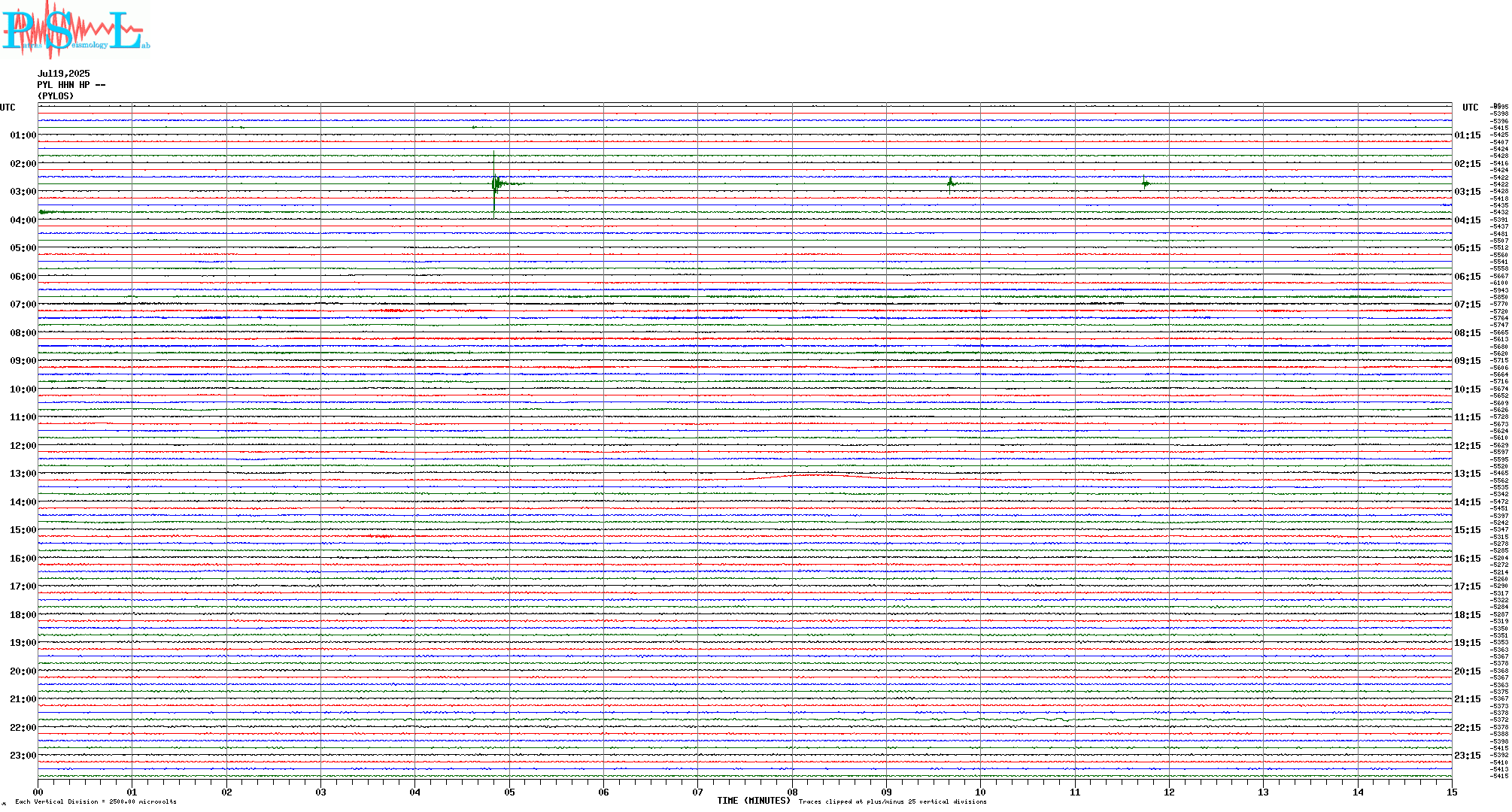Click the 21:15 label on right axis
Screen dimensions: 1512x812
1468,699
